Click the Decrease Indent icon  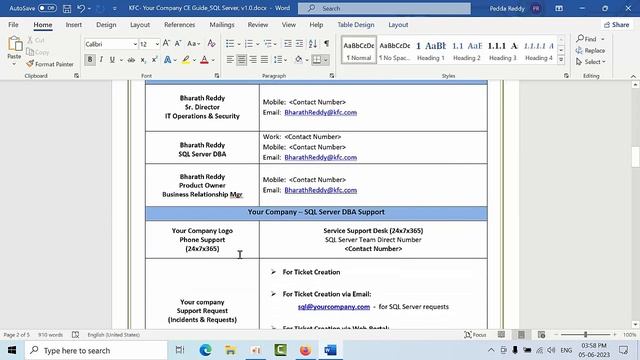click(287, 44)
